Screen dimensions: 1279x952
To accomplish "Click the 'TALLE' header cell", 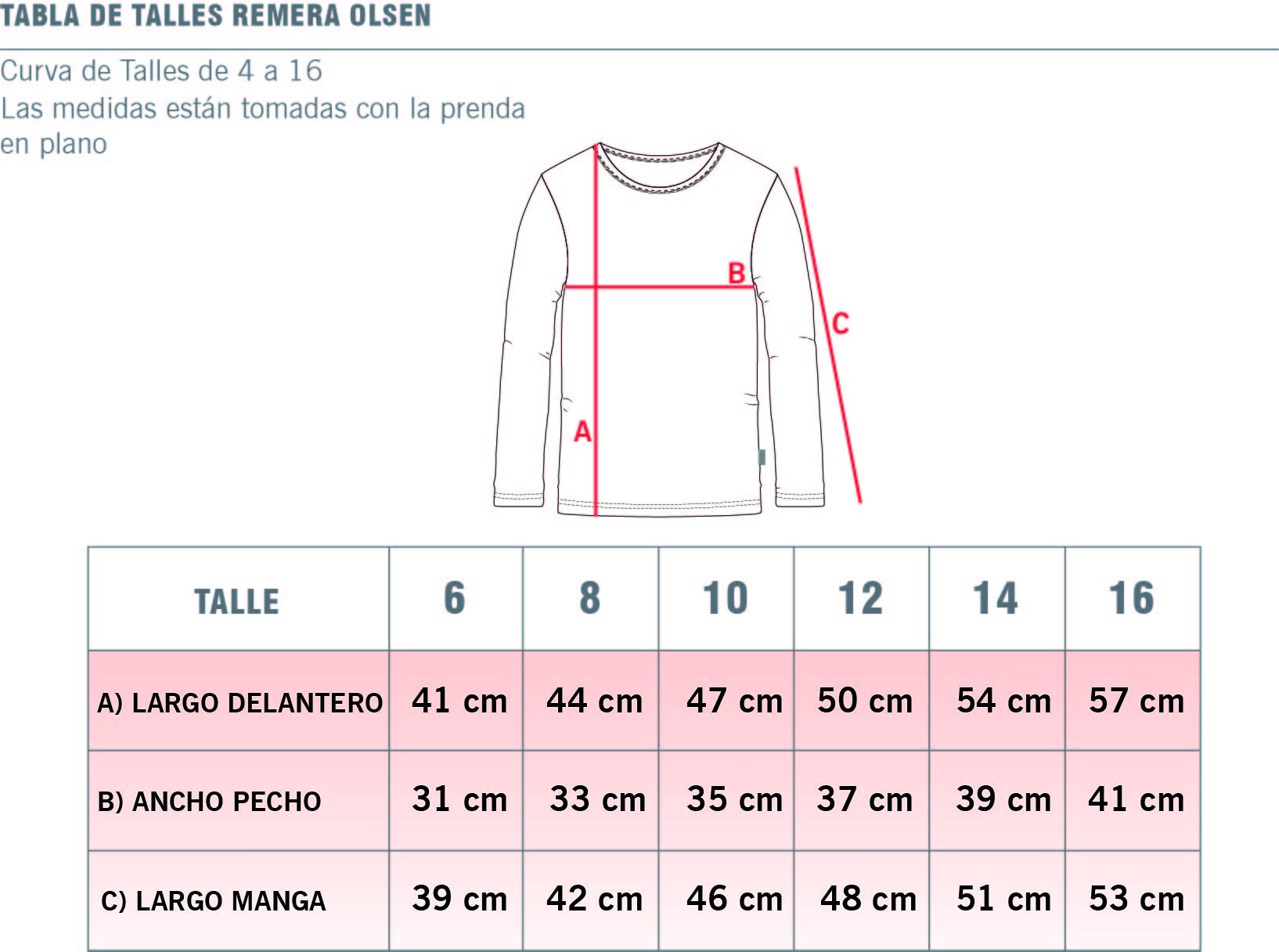I will click(236, 601).
